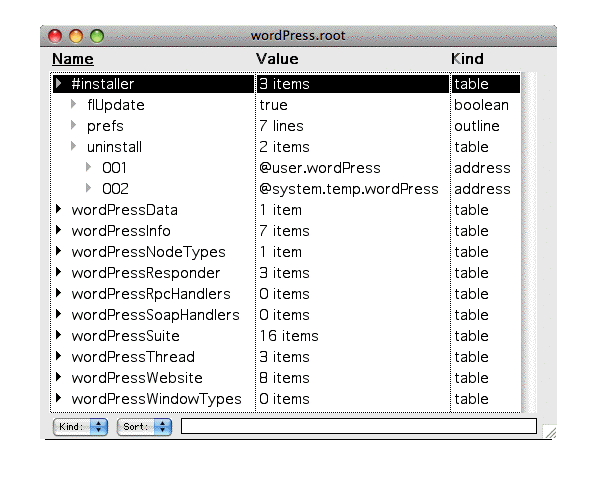Click the value "true" for flUpdate

click(x=273, y=105)
